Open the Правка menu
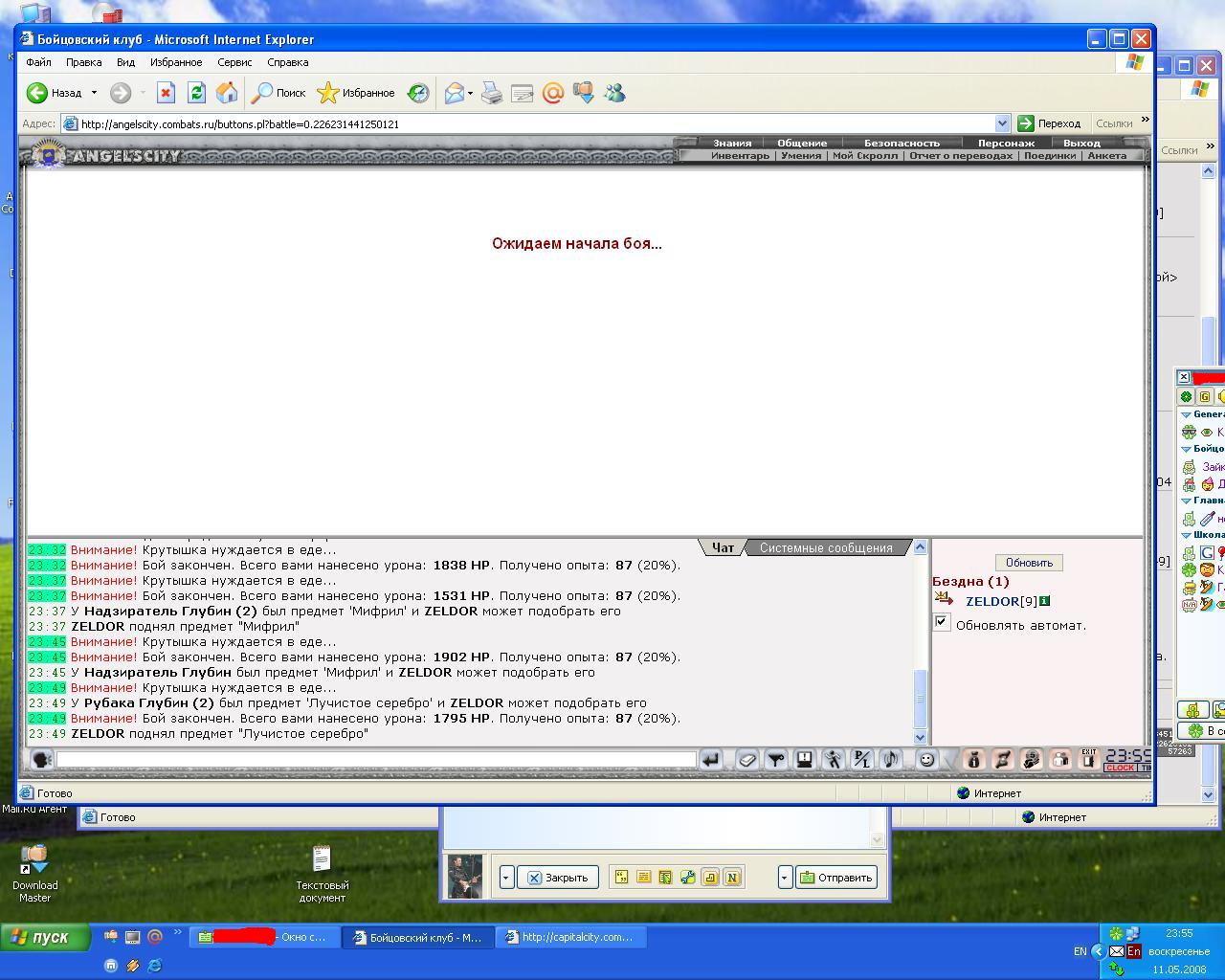Viewport: 1225px width, 980px height. (84, 62)
